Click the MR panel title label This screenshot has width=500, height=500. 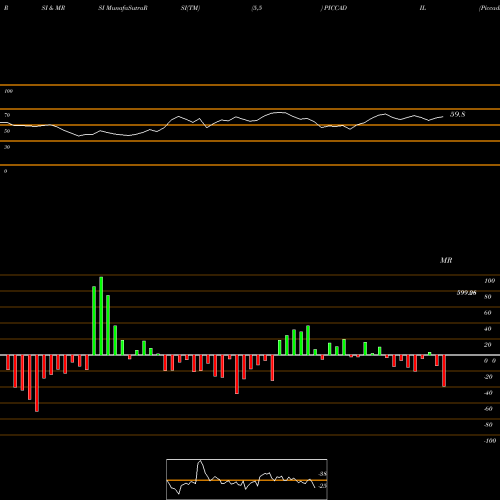click(446, 260)
